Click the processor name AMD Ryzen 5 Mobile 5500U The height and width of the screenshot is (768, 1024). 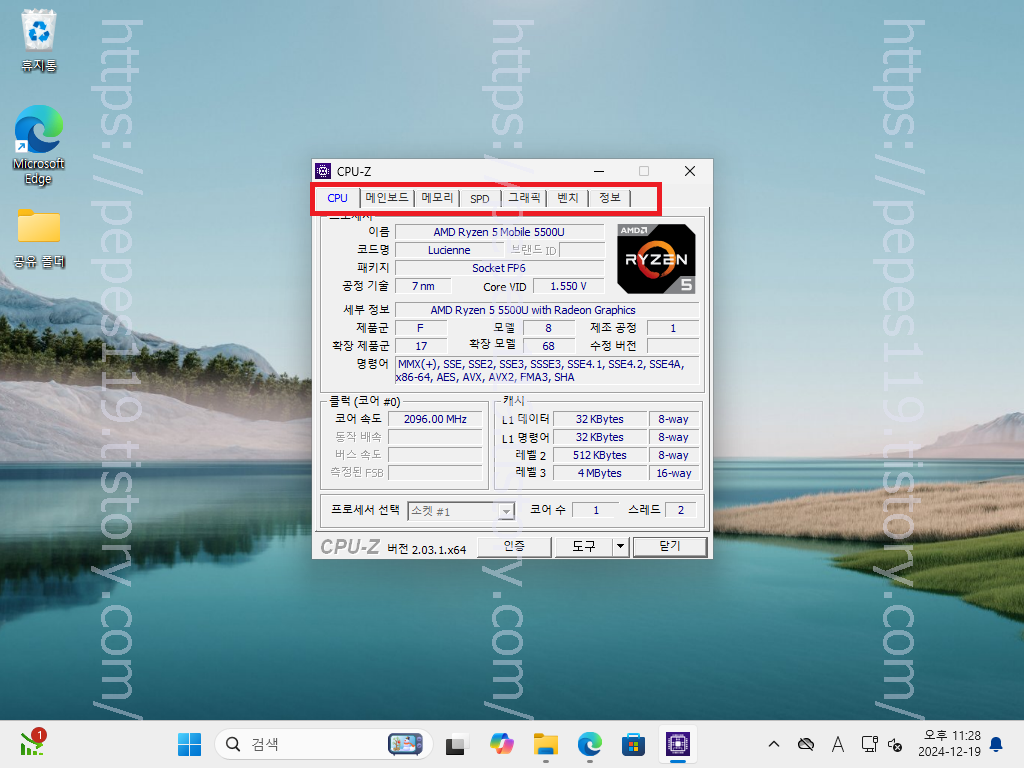(499, 232)
